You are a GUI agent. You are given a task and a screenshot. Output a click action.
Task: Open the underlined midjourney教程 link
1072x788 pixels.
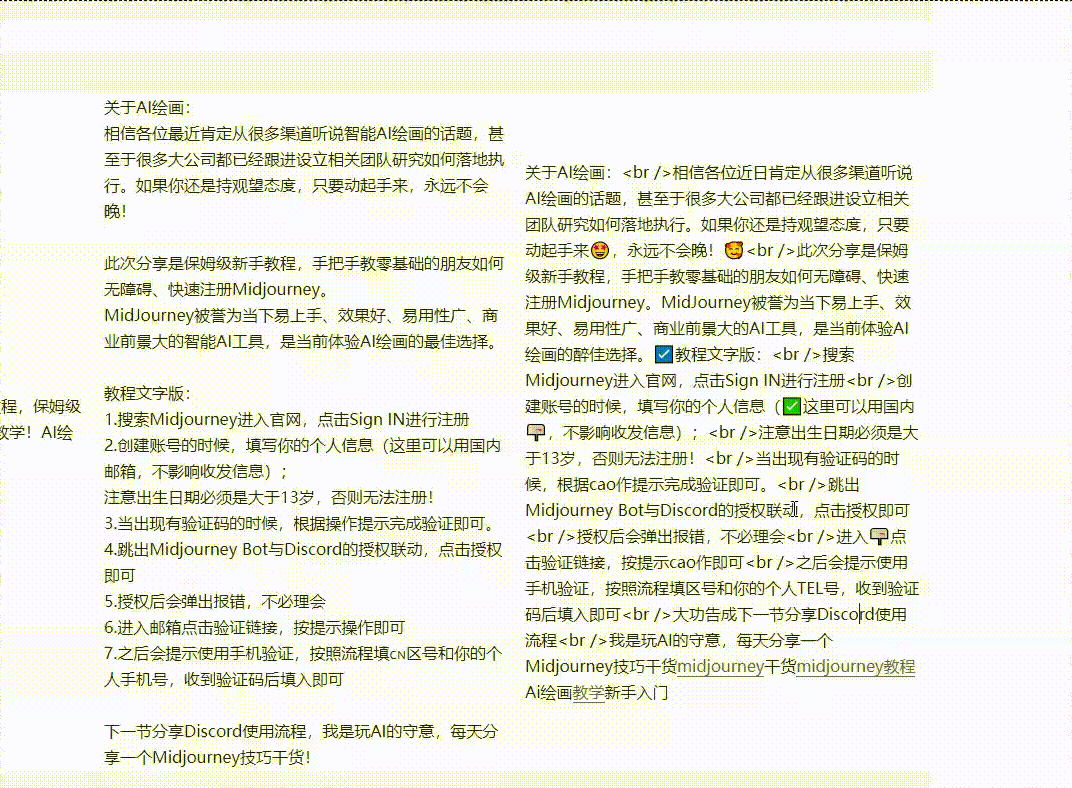[856, 667]
